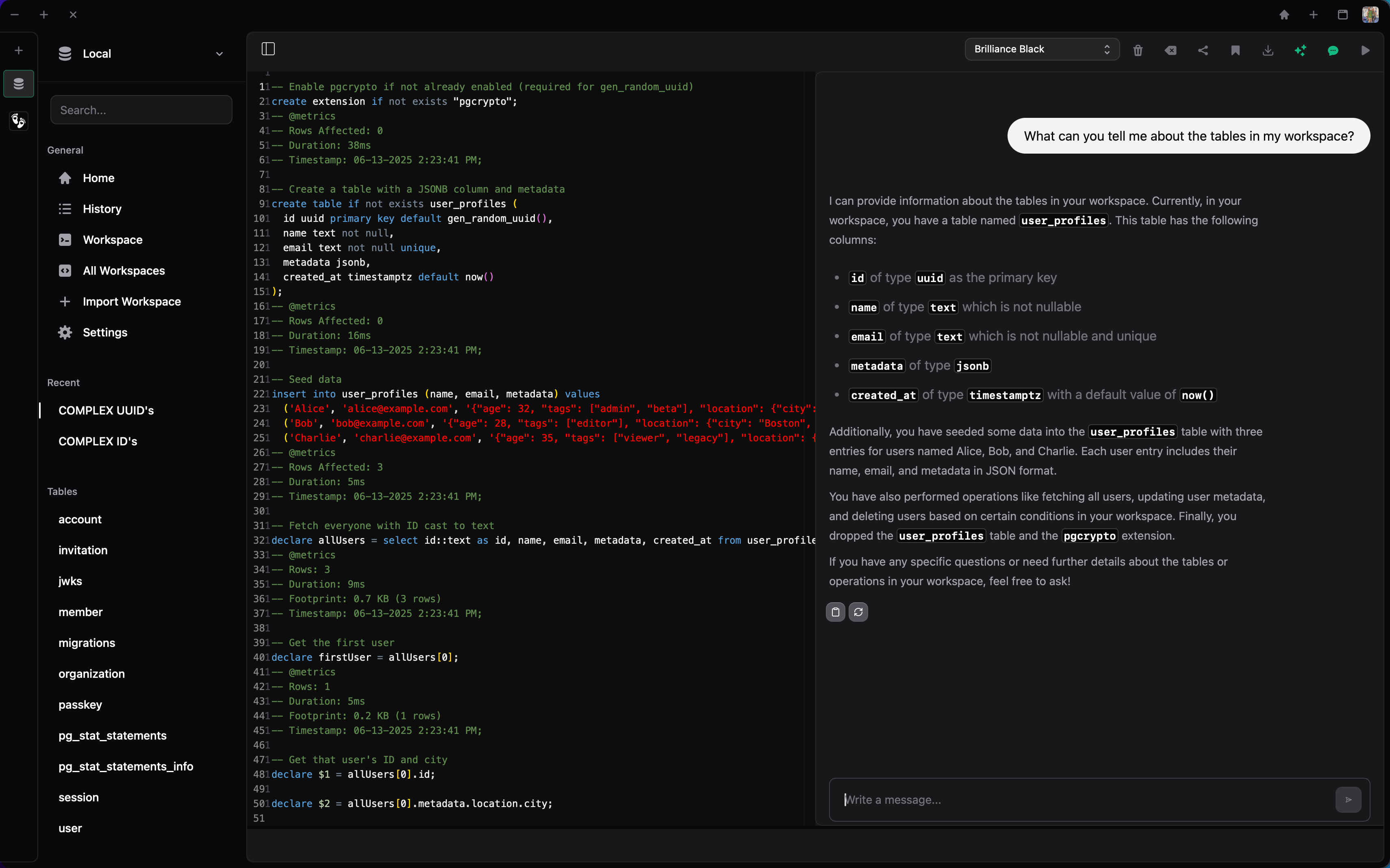Bookmark the current workspace
The height and width of the screenshot is (868, 1390).
tap(1236, 50)
